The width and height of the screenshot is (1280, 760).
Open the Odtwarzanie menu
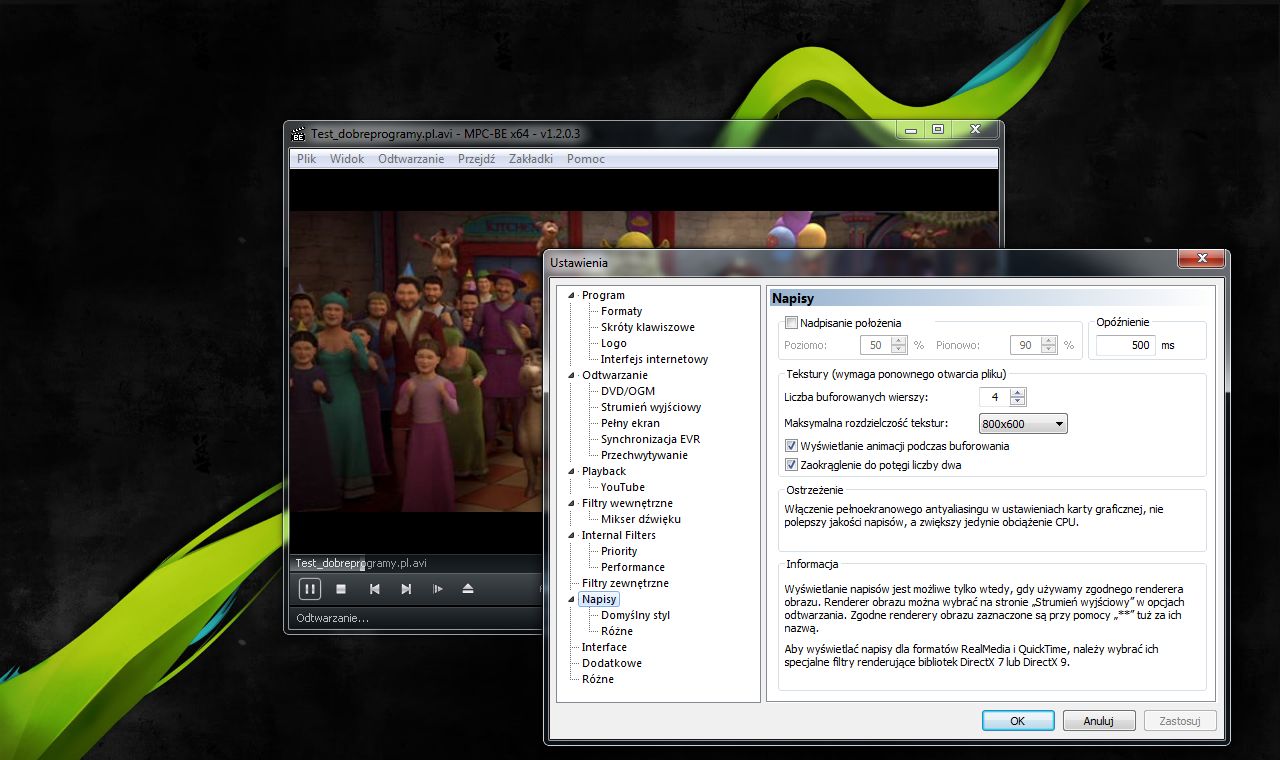pos(410,159)
